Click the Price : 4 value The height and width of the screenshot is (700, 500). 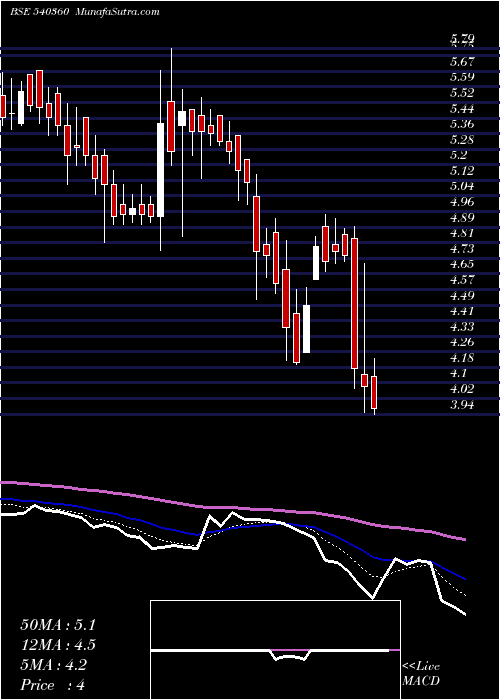tap(53, 685)
